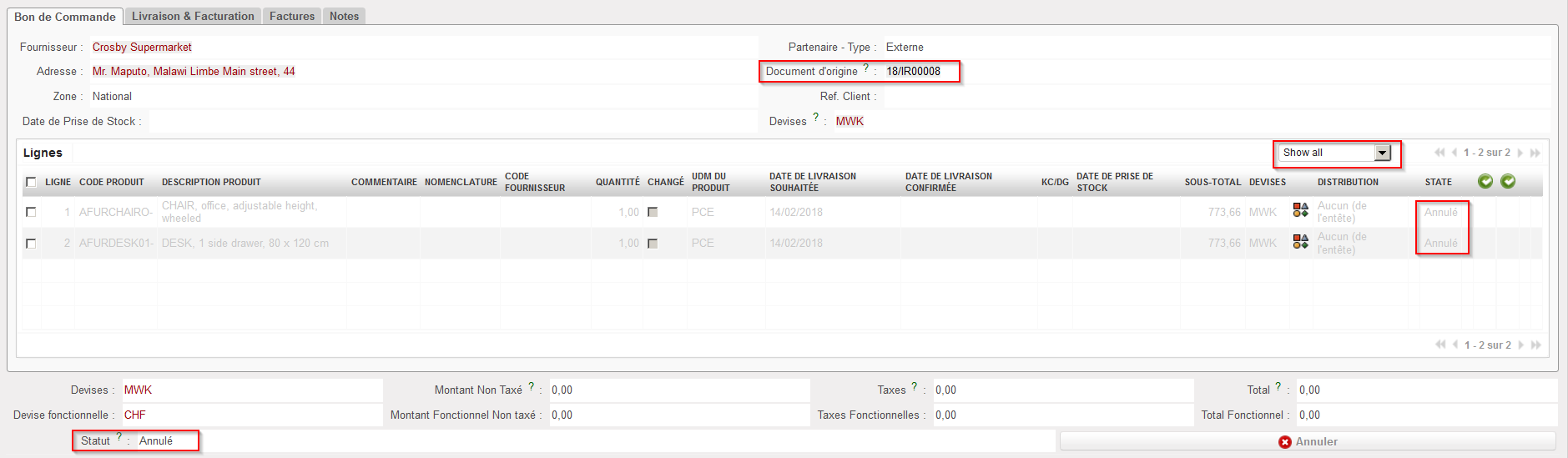Image resolution: width=1568 pixels, height=458 pixels.
Task: Switch to Livraison & Facturation tab
Action: (193, 16)
